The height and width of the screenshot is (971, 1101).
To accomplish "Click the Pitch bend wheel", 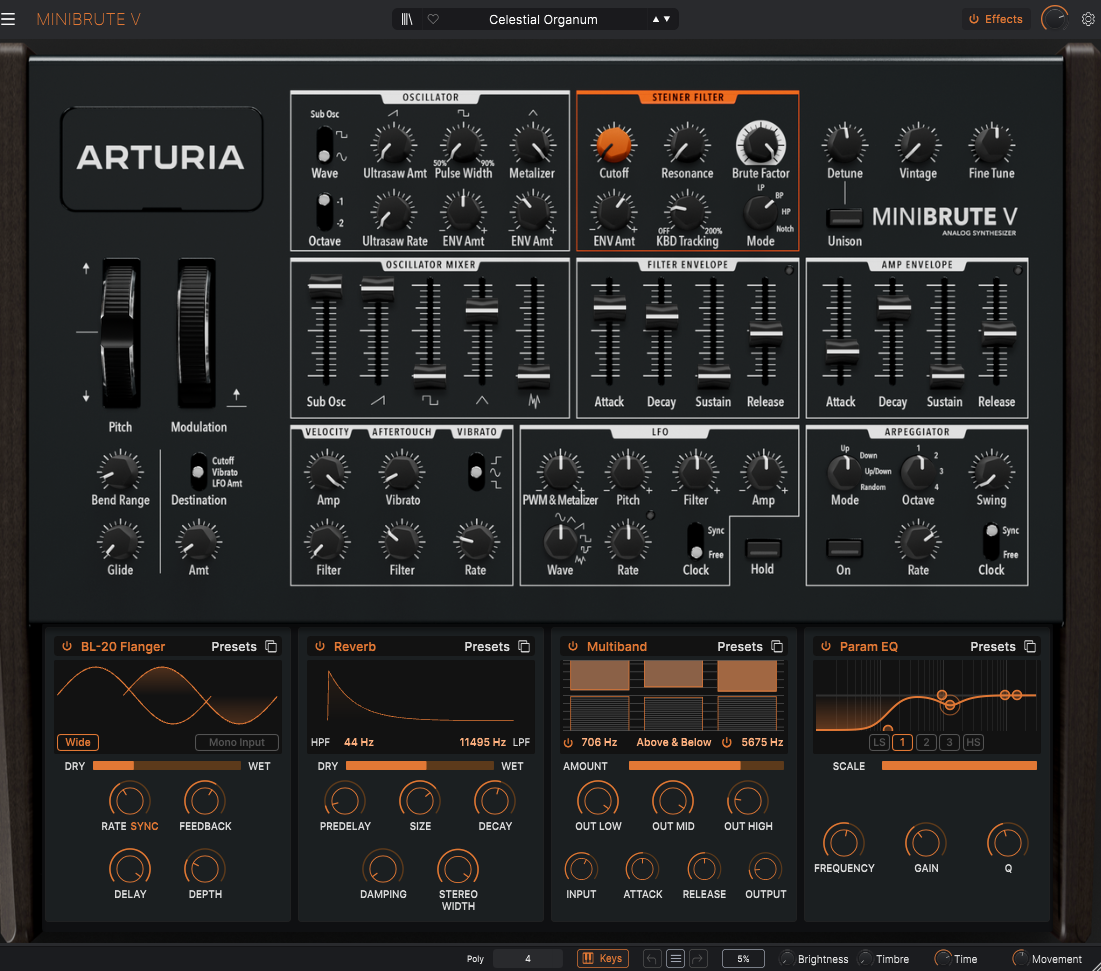I will tap(121, 333).
